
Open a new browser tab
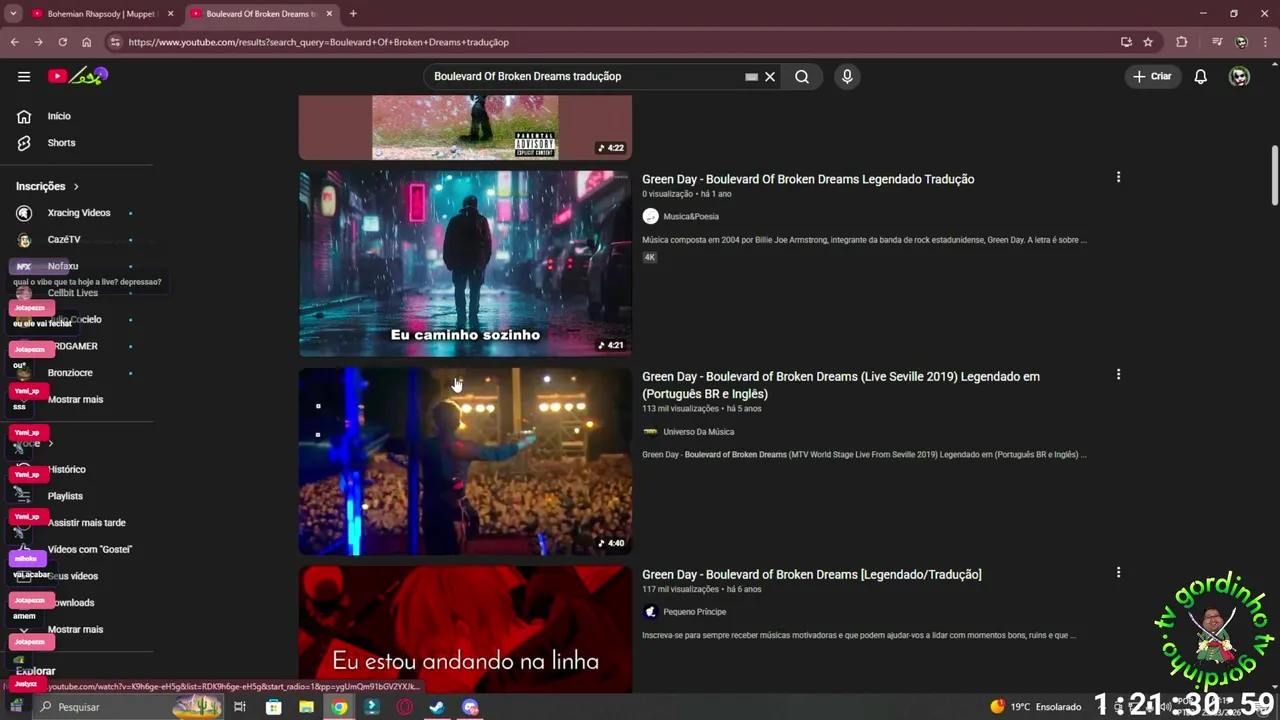[353, 14]
